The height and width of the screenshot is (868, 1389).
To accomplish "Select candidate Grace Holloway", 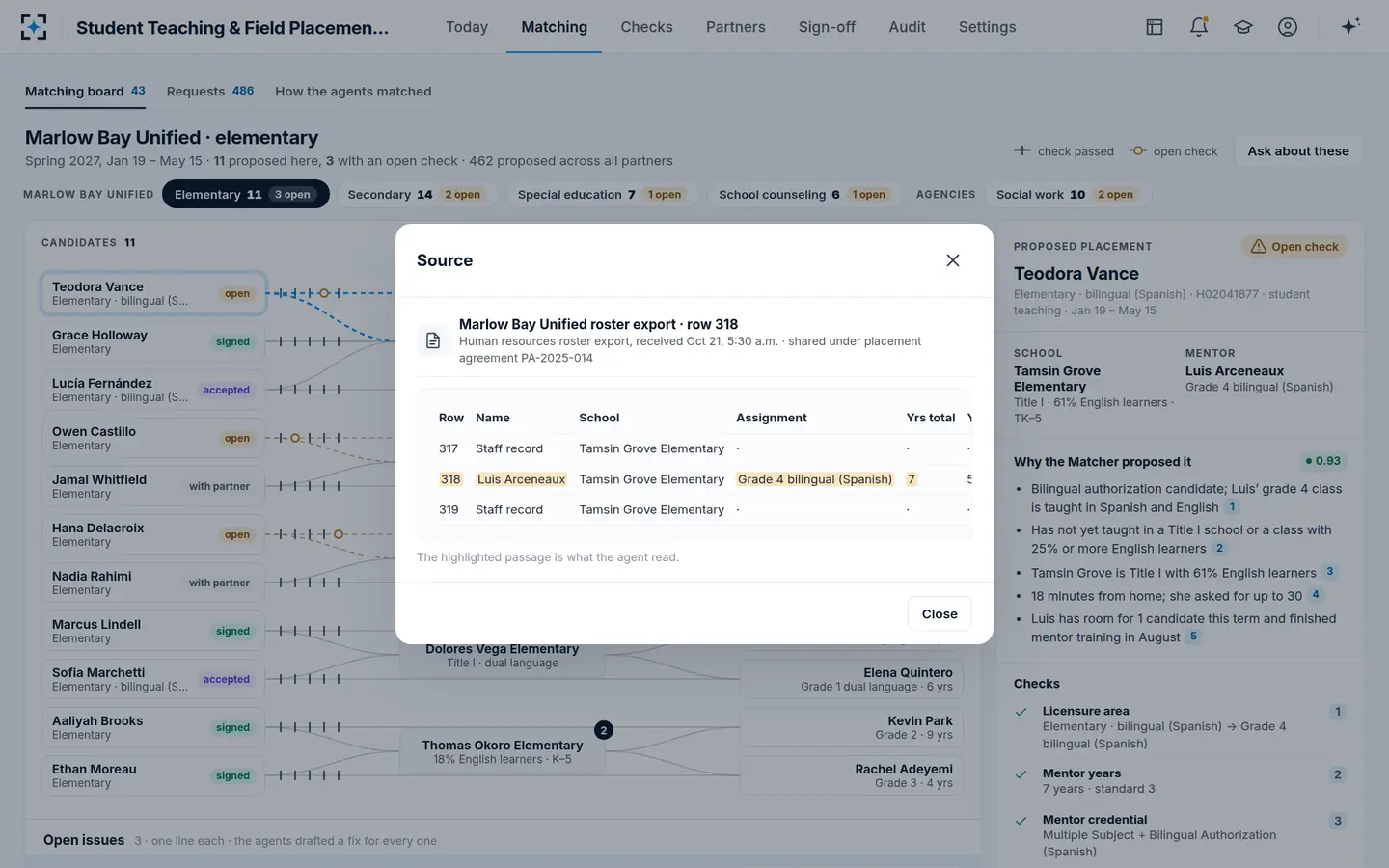I will [152, 341].
